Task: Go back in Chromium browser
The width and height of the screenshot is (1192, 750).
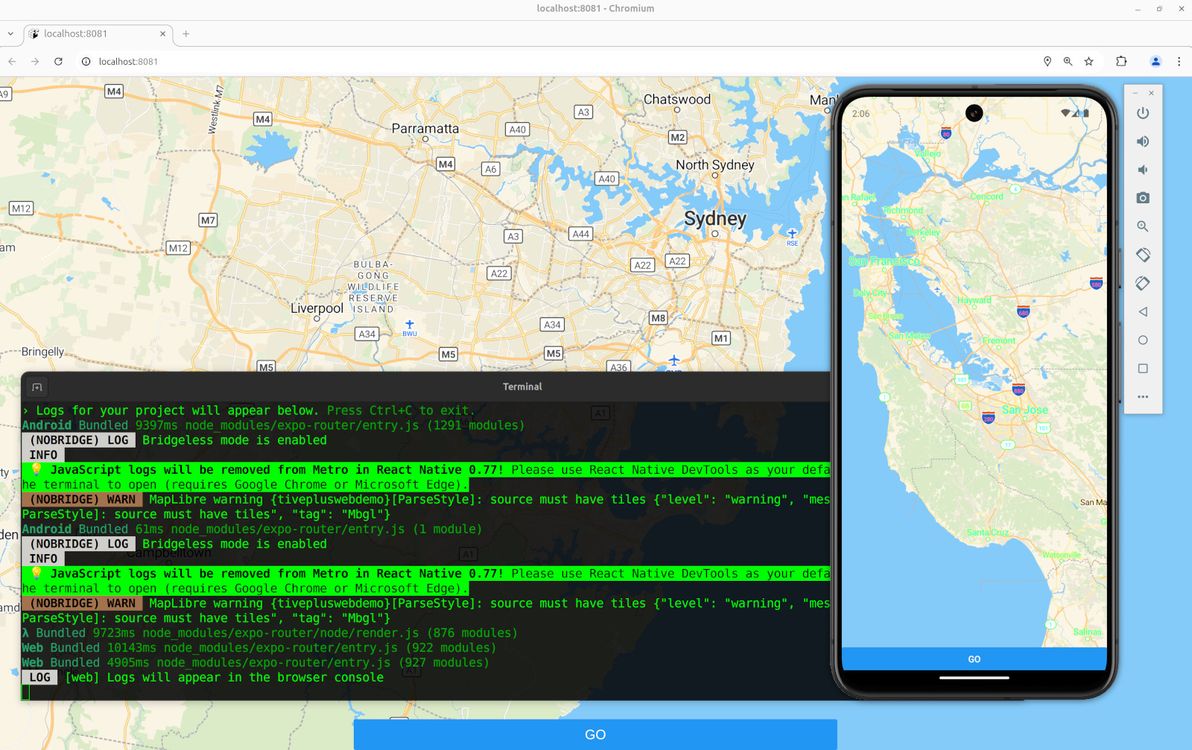Action: tap(12, 62)
